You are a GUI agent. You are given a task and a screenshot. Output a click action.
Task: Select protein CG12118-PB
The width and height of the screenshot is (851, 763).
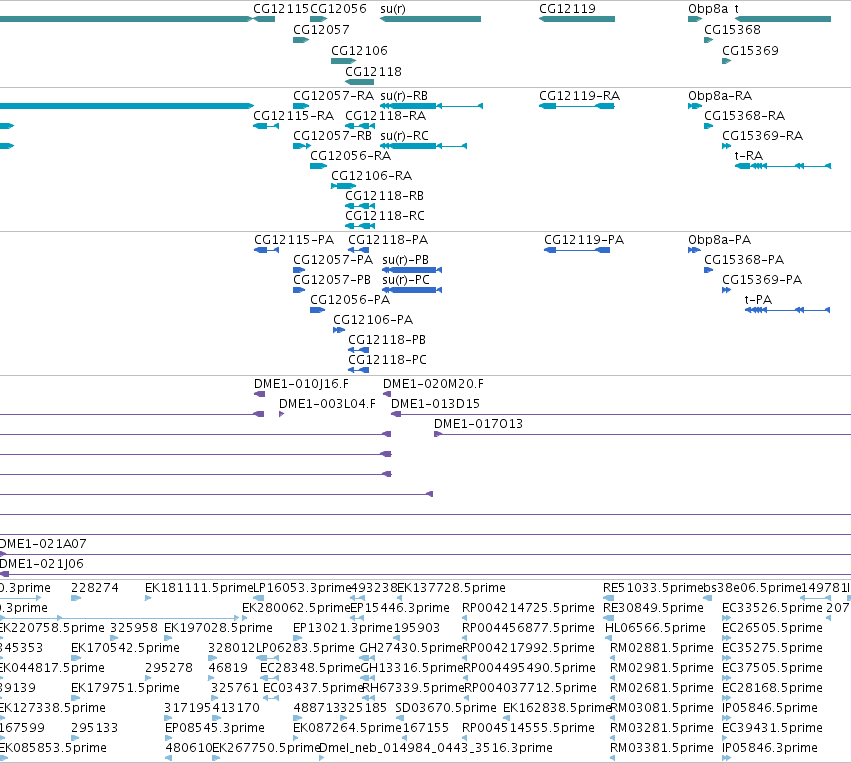[388, 341]
